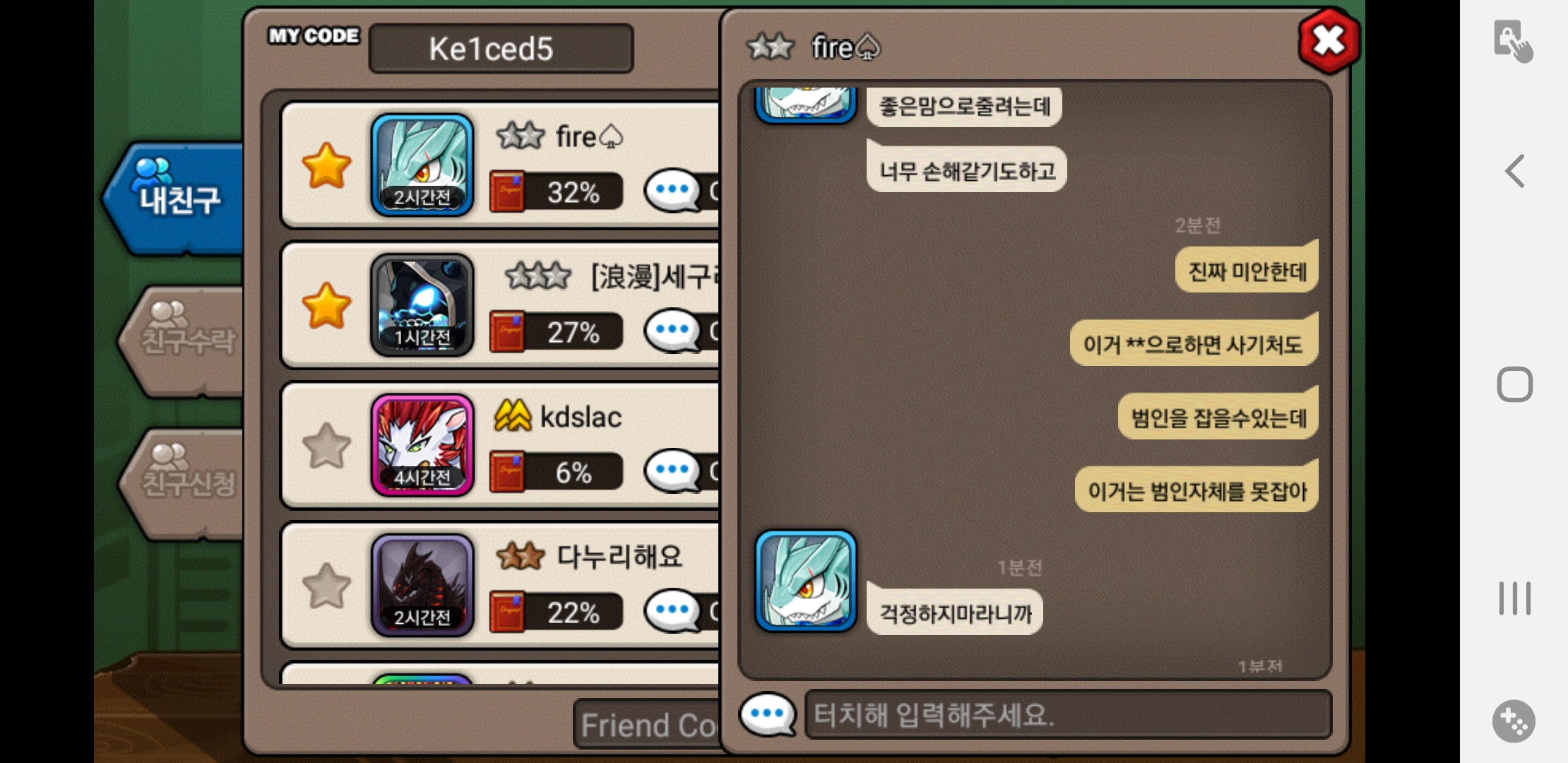Viewport: 1568px width, 763px height.
Task: Open chat bubble for 다누리해요
Action: pyautogui.click(x=672, y=611)
